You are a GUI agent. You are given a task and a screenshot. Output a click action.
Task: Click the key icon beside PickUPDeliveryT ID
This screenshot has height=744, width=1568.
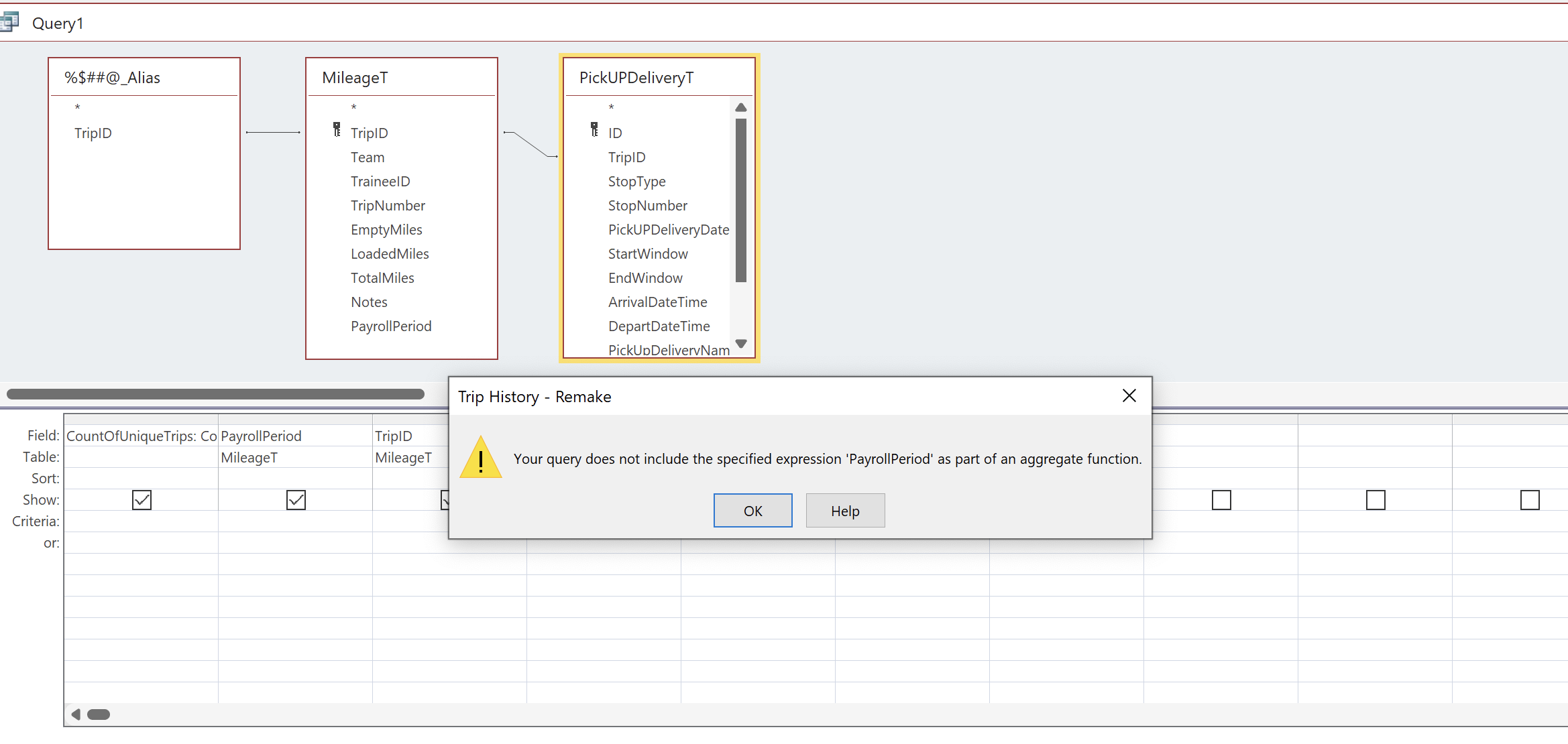point(594,130)
